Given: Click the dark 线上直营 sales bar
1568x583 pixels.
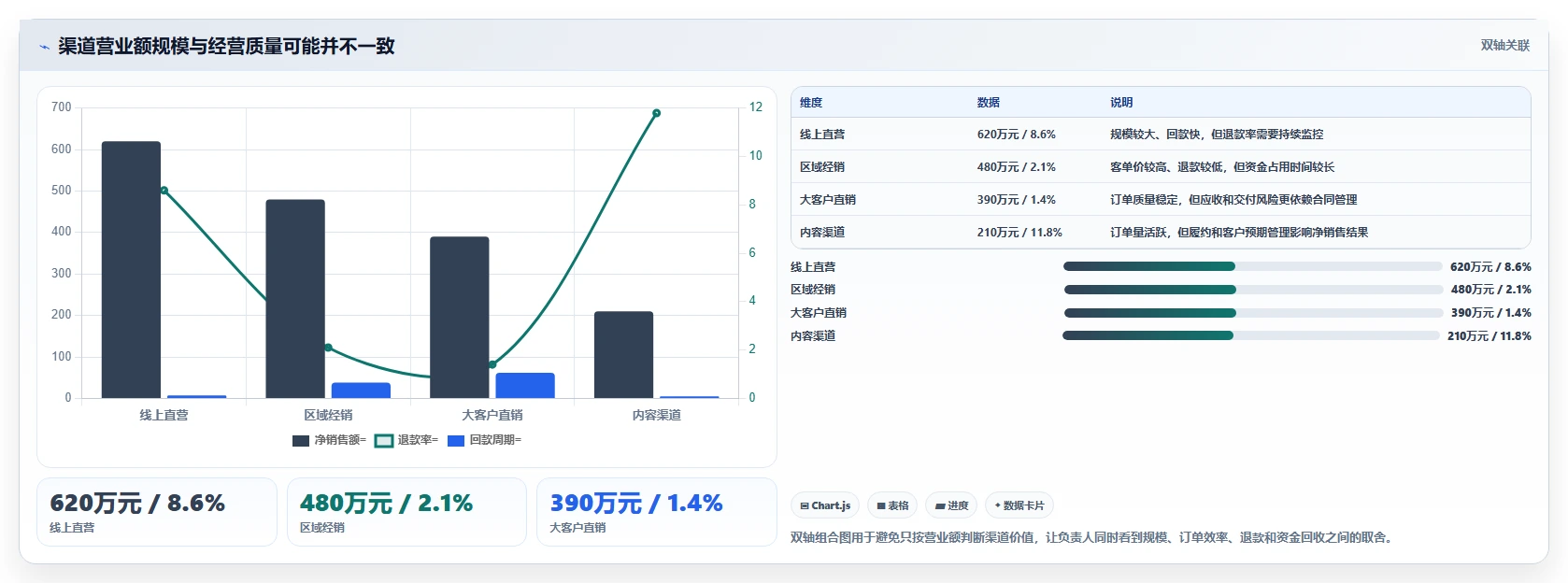Looking at the screenshot, I should point(131,270).
